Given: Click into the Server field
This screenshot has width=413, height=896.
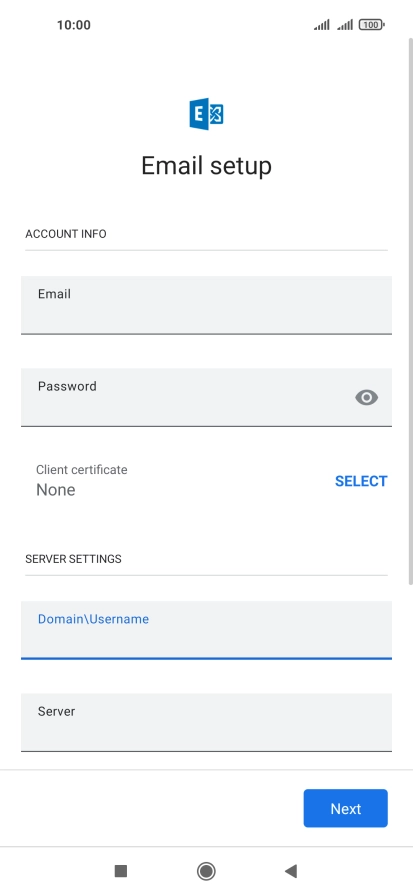Looking at the screenshot, I should point(206,722).
